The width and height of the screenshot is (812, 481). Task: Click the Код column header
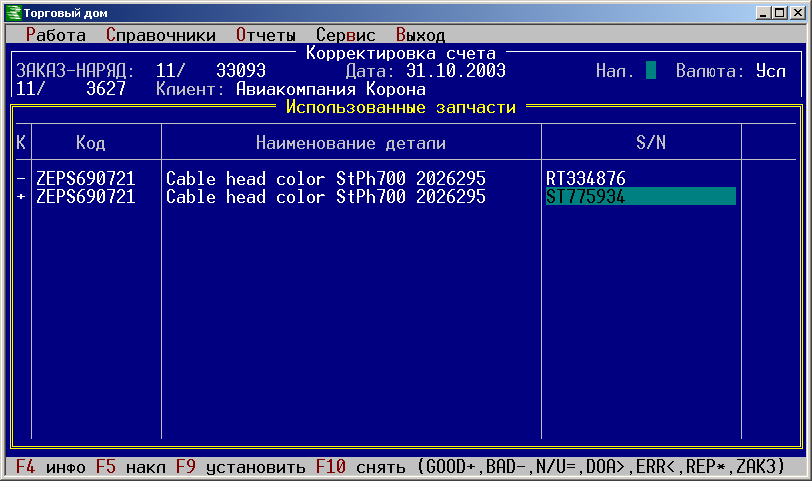[91, 142]
